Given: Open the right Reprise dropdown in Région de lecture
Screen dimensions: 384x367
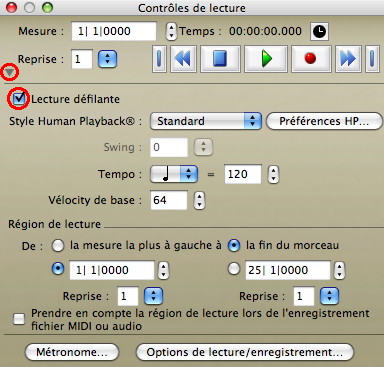Looking at the screenshot, I should click(329, 296).
